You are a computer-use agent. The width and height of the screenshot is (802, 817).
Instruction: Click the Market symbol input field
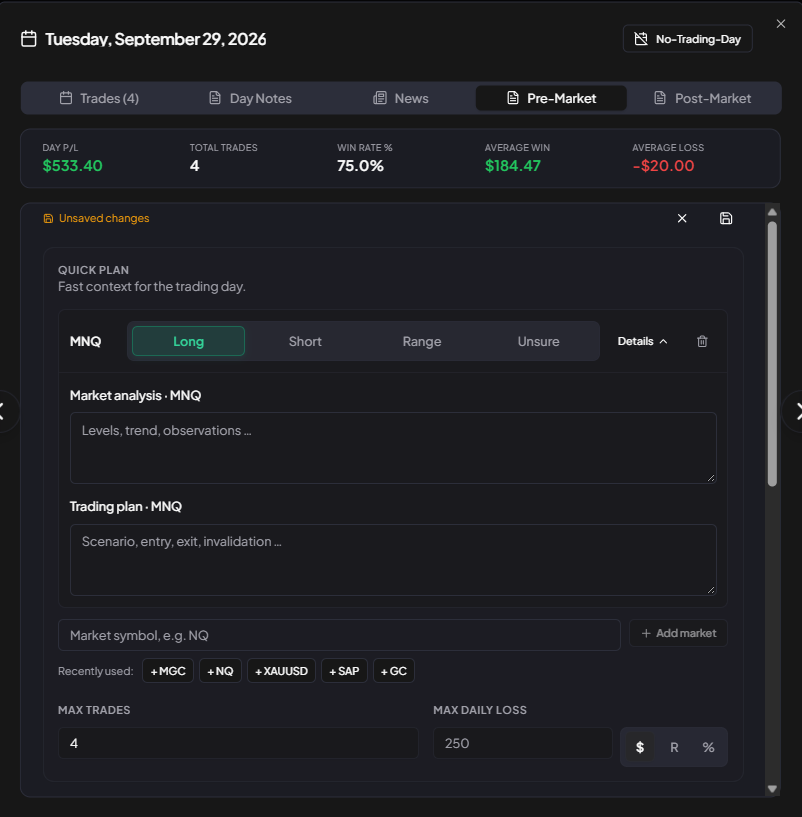[x=339, y=635]
